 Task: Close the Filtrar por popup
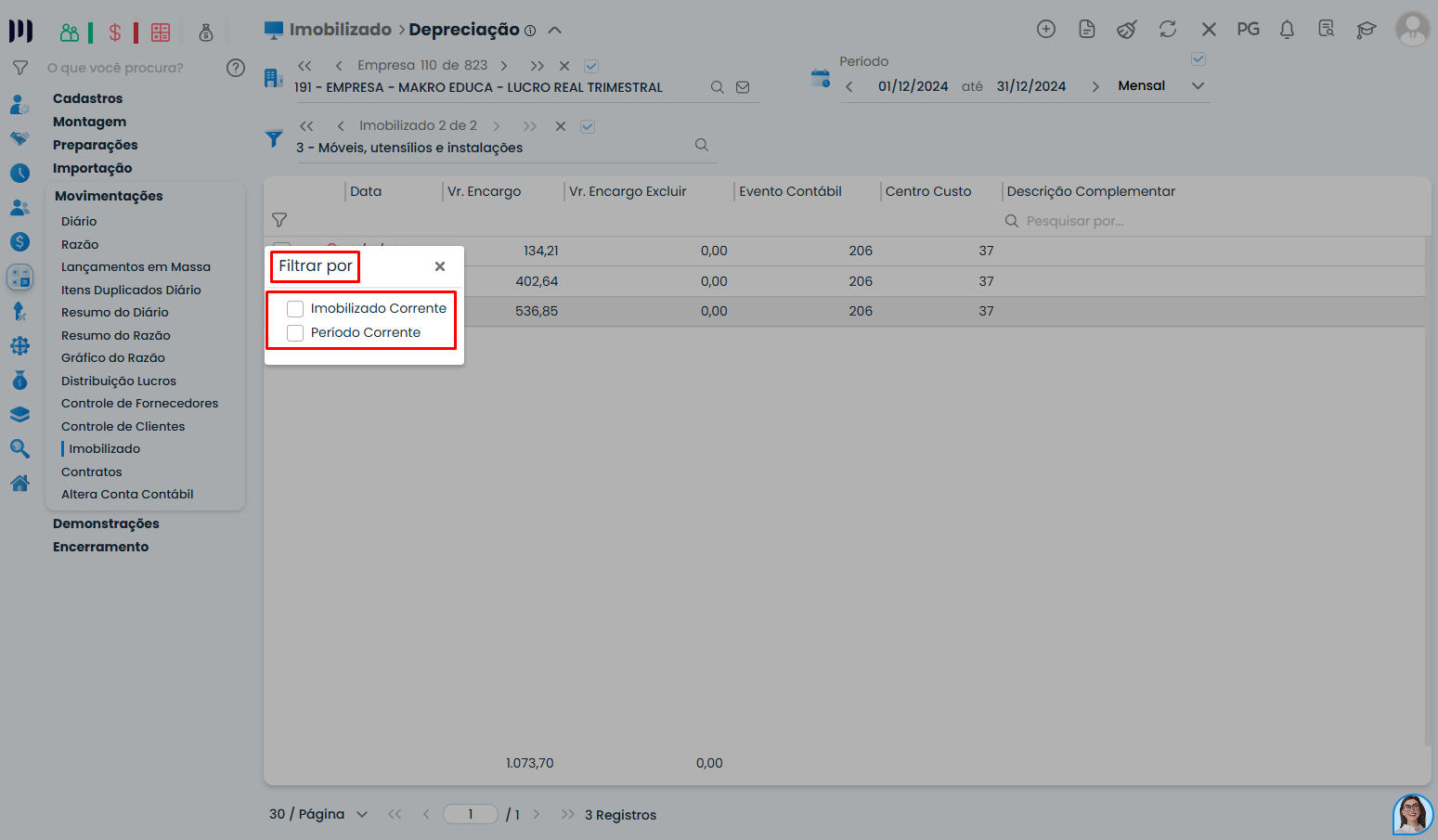point(440,266)
